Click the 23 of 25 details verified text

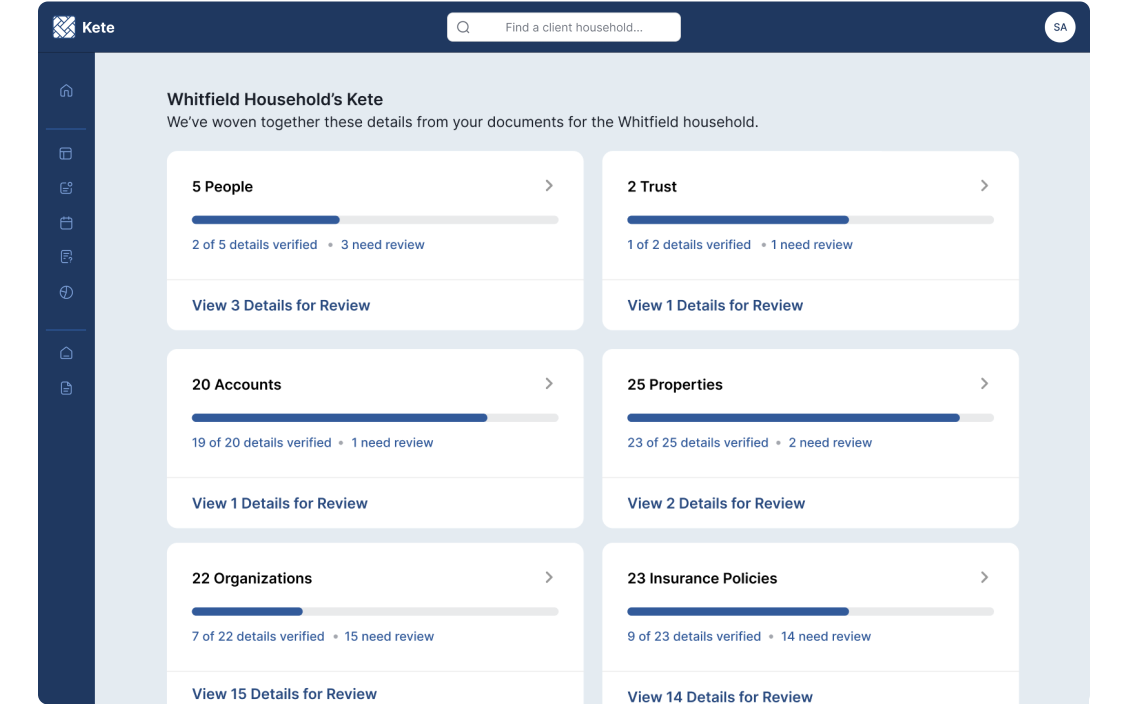[x=698, y=442]
